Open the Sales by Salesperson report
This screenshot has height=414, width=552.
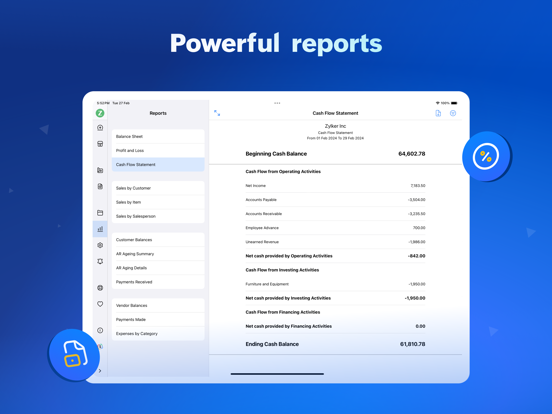pyautogui.click(x=158, y=216)
